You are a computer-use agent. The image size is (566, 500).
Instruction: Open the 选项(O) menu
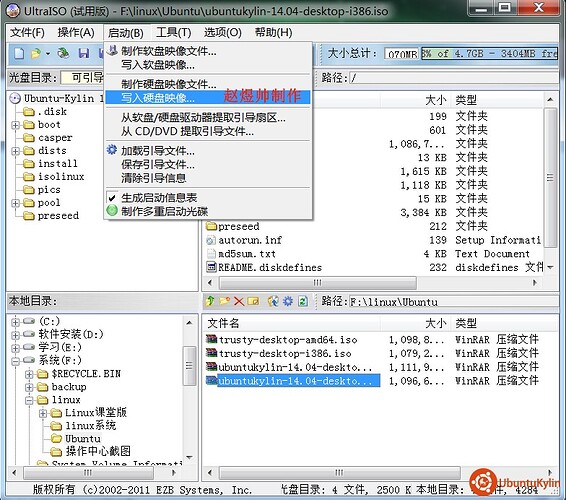coord(222,32)
